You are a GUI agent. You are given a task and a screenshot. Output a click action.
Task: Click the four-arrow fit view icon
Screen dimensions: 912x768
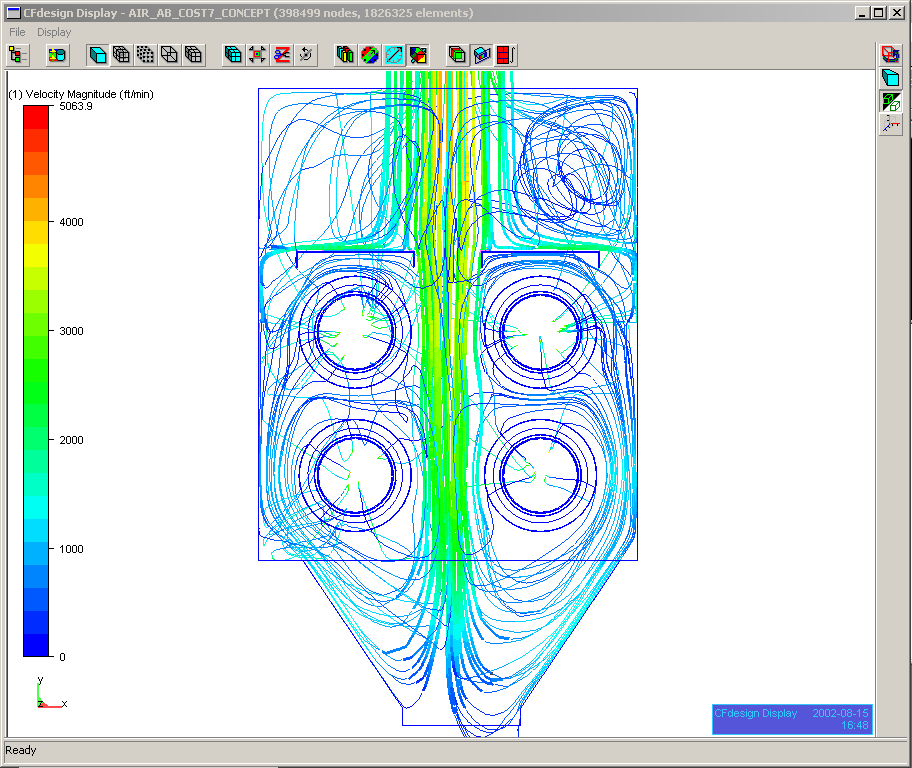tap(258, 55)
